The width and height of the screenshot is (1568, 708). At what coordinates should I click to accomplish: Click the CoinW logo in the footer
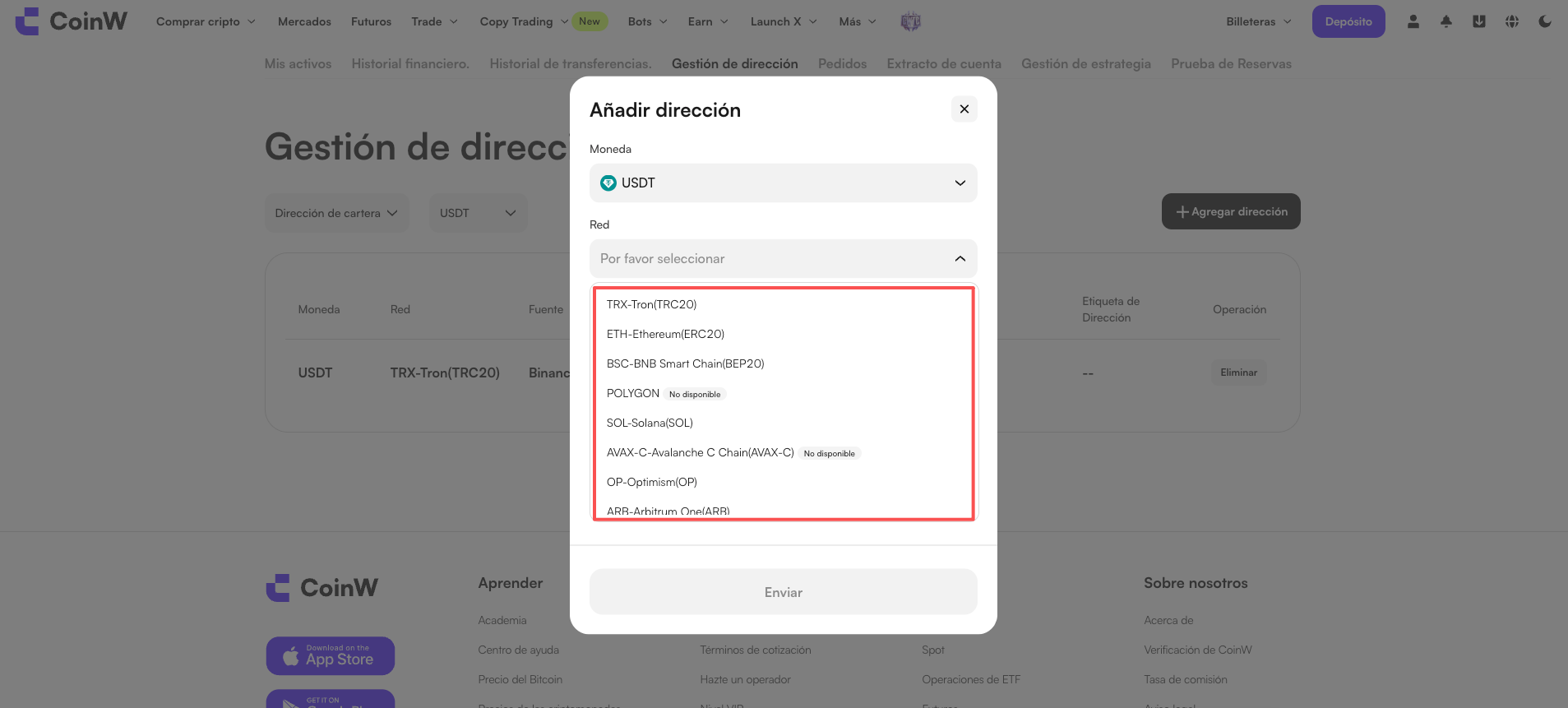click(x=322, y=588)
